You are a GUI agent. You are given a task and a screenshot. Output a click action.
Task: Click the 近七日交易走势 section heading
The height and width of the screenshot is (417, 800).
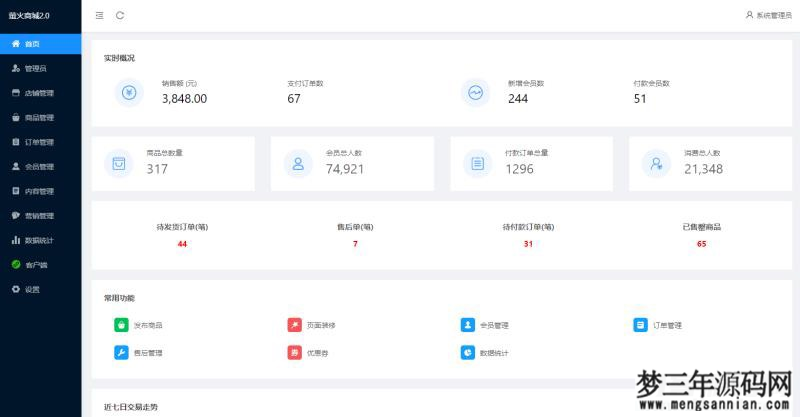pos(131,407)
